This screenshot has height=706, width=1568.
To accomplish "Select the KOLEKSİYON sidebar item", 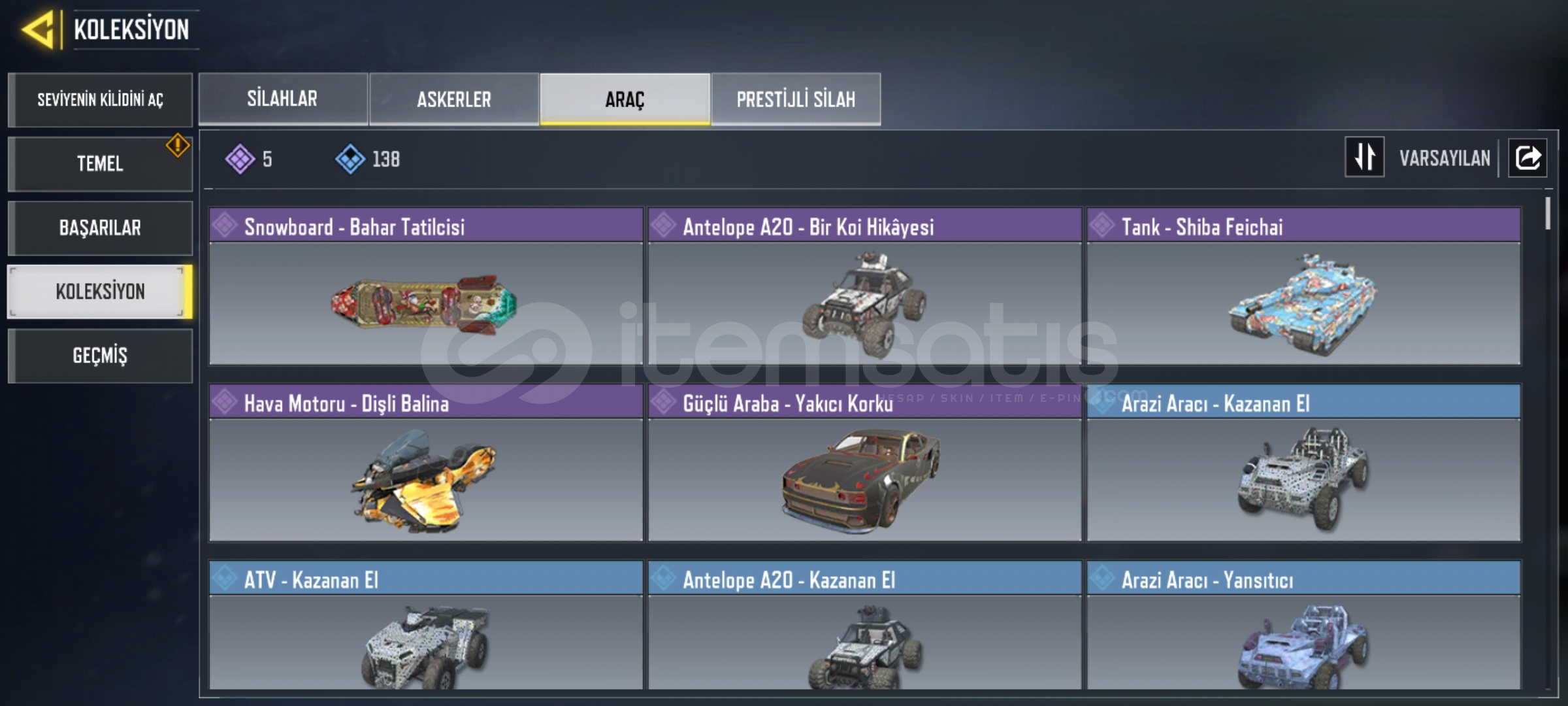I will [100, 292].
